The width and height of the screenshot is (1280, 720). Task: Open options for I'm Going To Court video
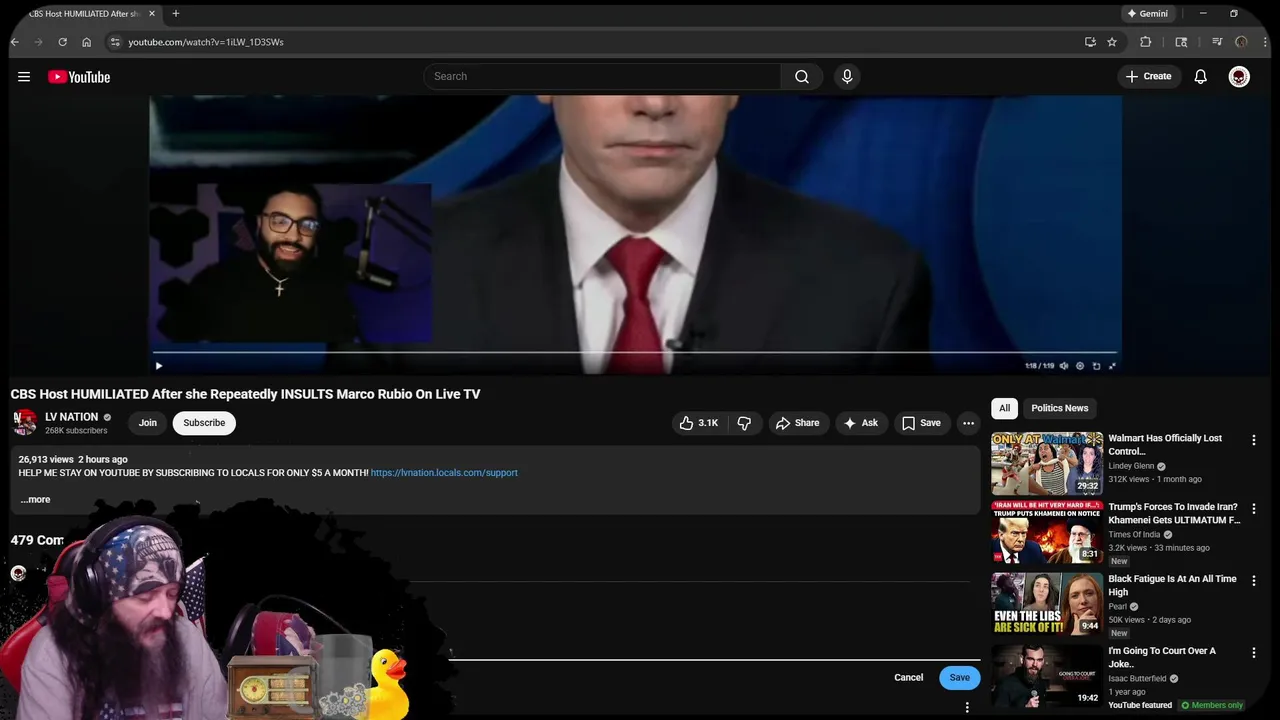pyautogui.click(x=1253, y=653)
